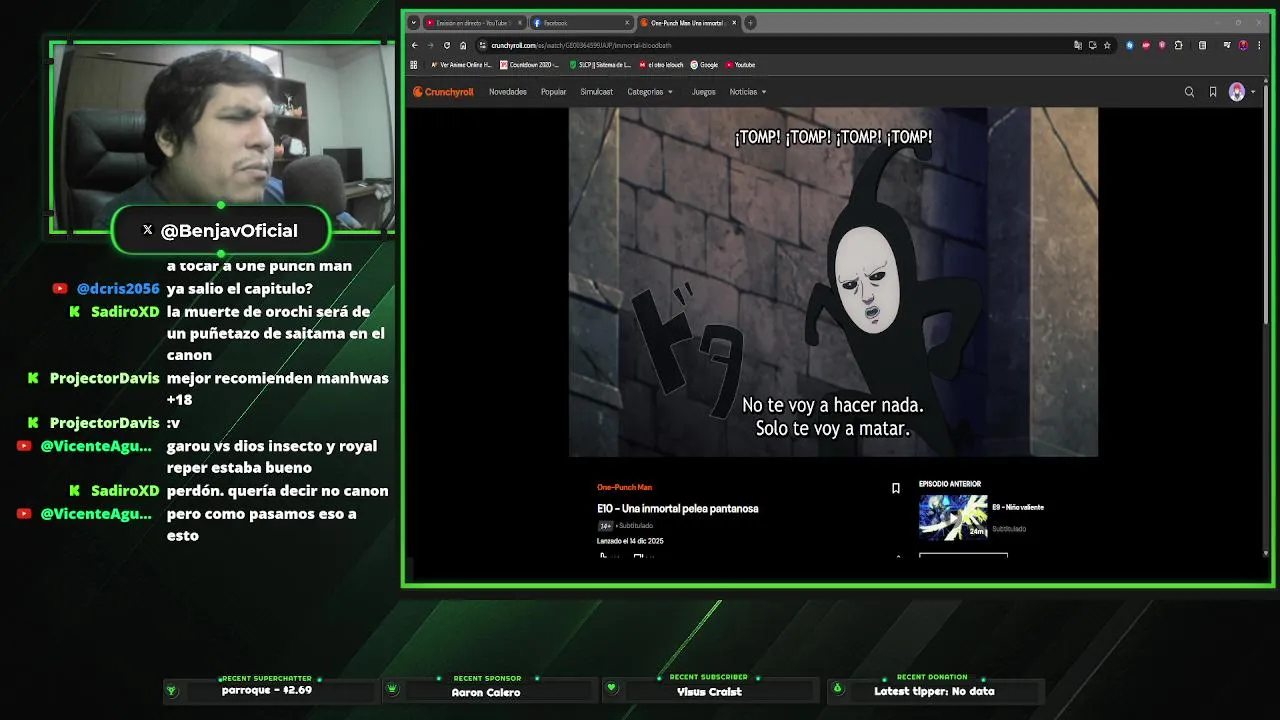Open the bookmarks bar apps grid icon
This screenshot has width=1280, height=720.
[414, 65]
